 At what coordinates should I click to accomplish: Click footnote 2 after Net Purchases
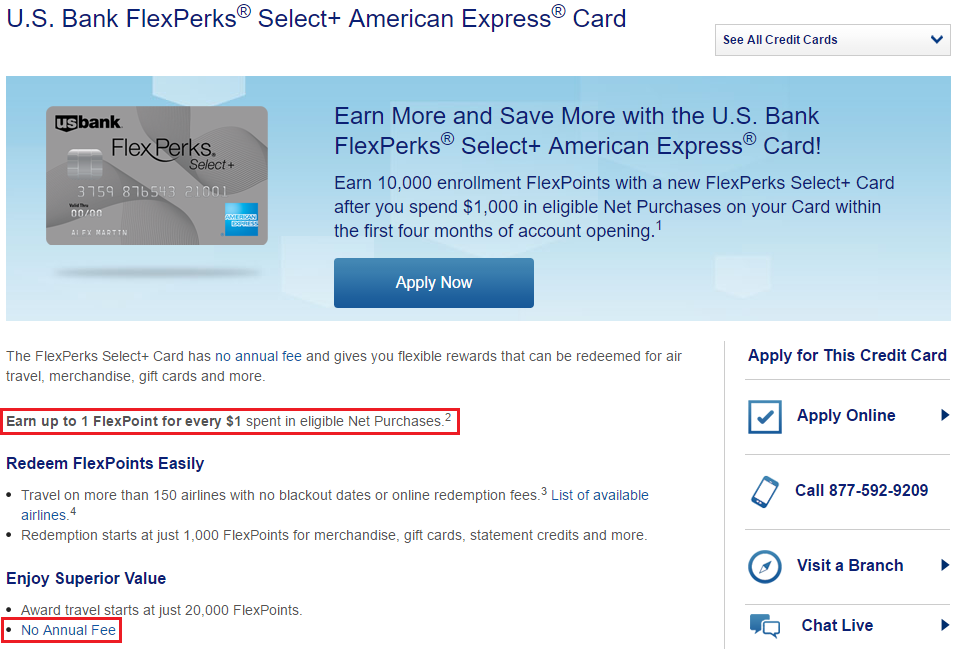[x=449, y=416]
